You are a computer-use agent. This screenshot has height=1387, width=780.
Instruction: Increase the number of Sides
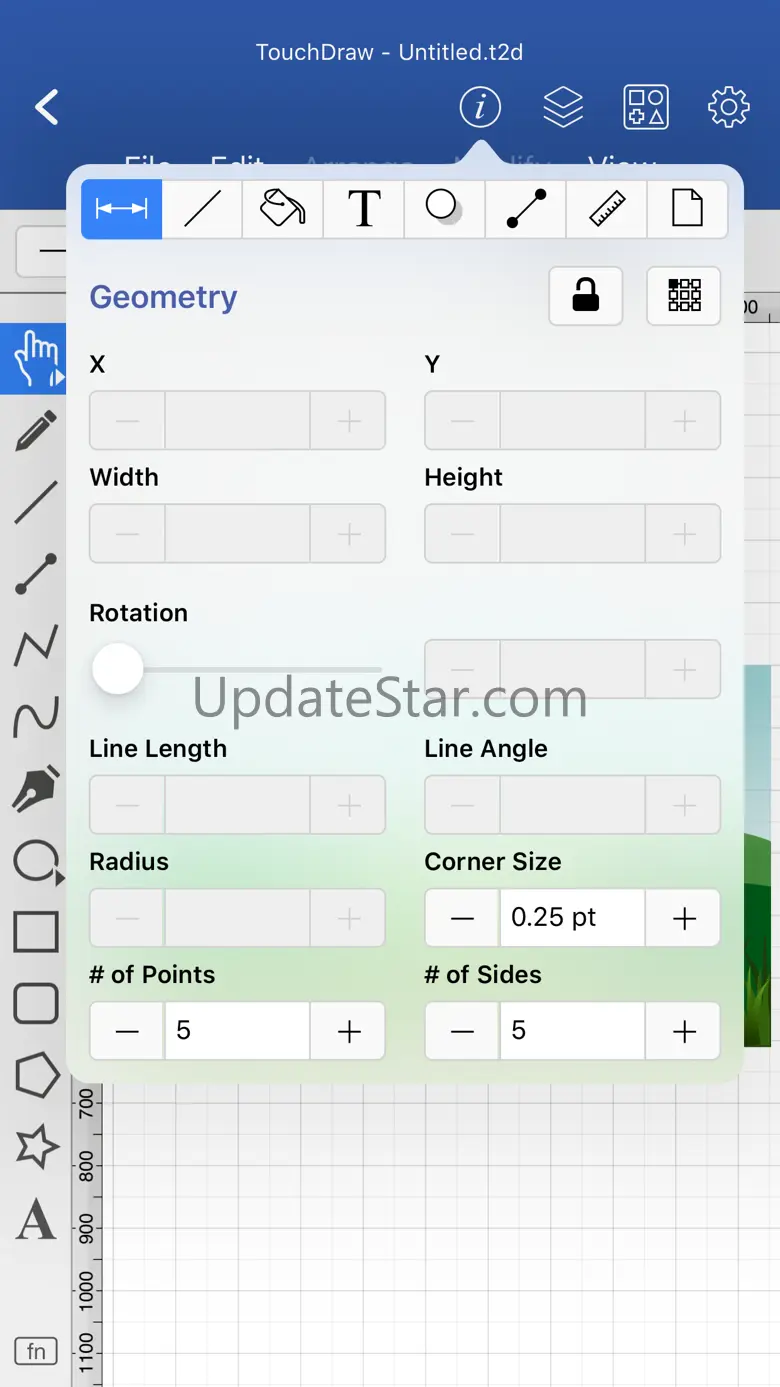pos(684,1031)
